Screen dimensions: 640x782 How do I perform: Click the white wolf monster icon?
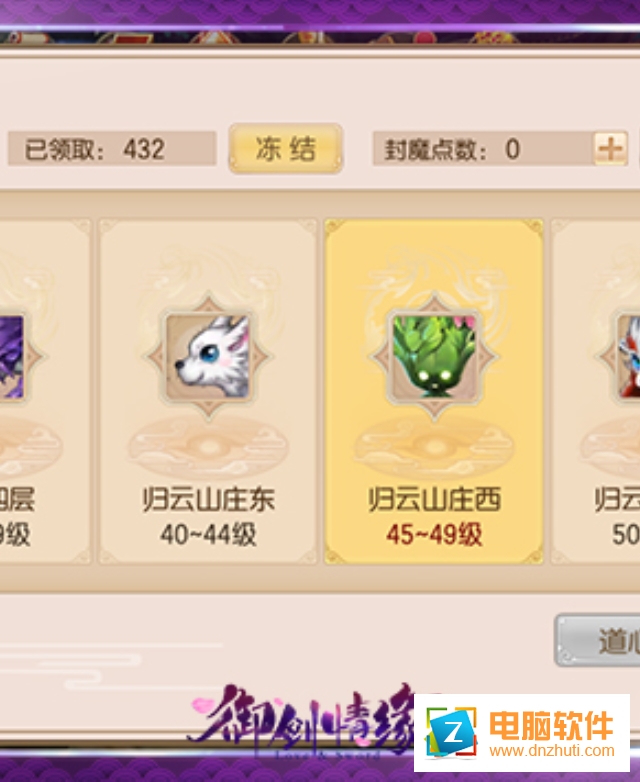click(x=209, y=357)
